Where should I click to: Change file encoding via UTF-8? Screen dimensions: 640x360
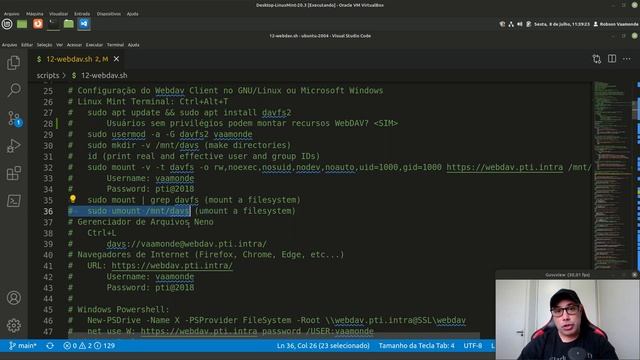(473, 346)
